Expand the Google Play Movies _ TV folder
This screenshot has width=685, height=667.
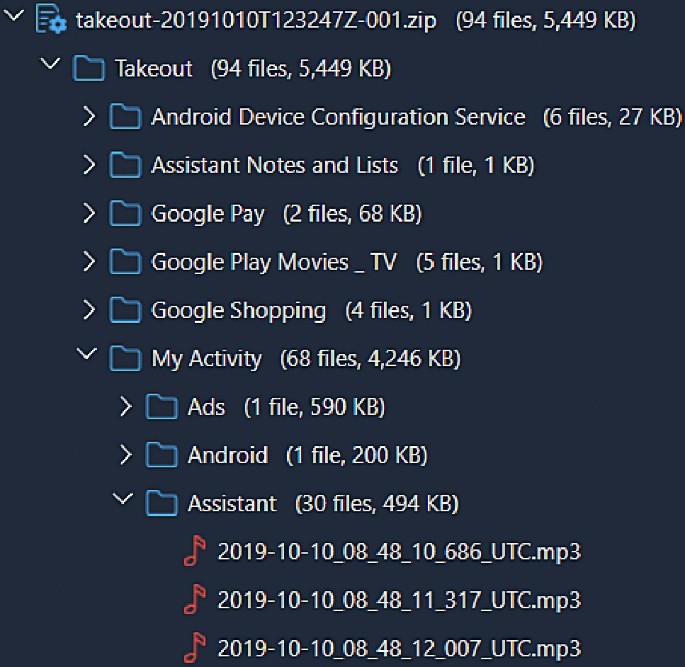click(x=89, y=262)
